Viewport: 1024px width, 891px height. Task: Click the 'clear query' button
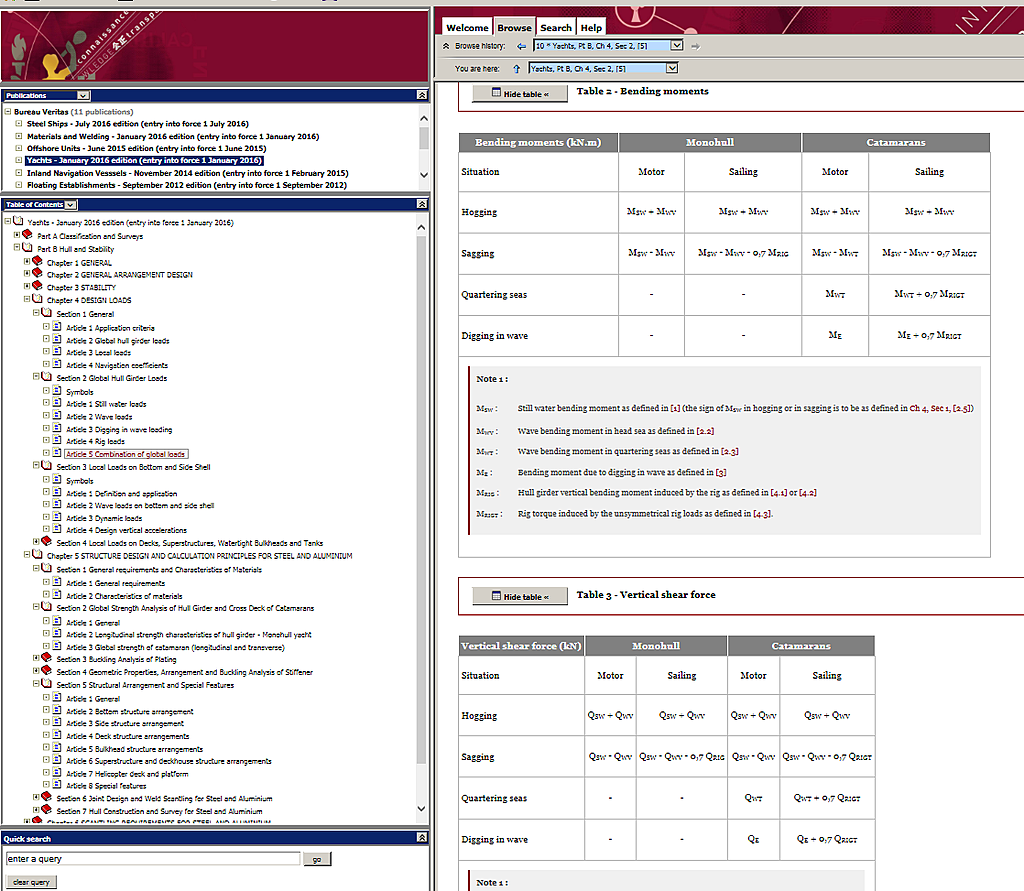(x=31, y=882)
